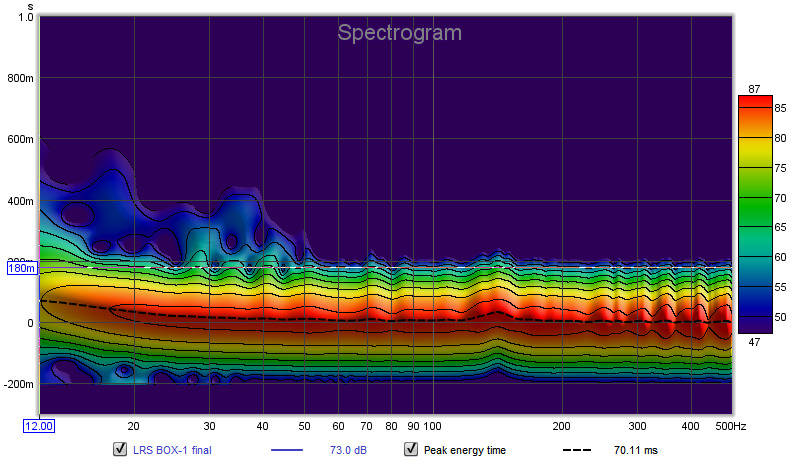The height and width of the screenshot is (464, 800).
Task: Click the LRS BOX-1 final legend label
Action: [x=171, y=450]
